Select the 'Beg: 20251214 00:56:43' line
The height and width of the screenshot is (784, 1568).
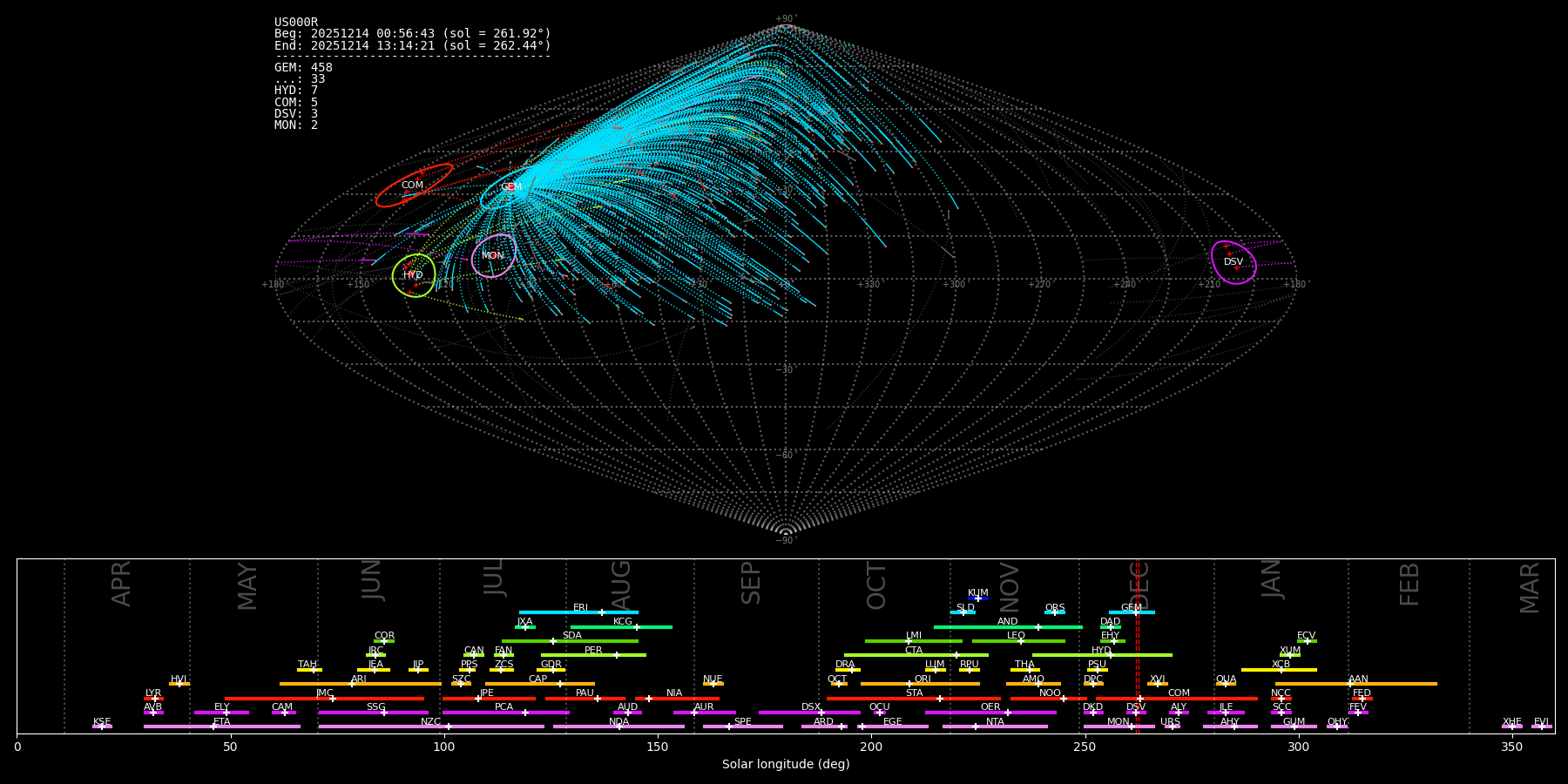tap(413, 34)
